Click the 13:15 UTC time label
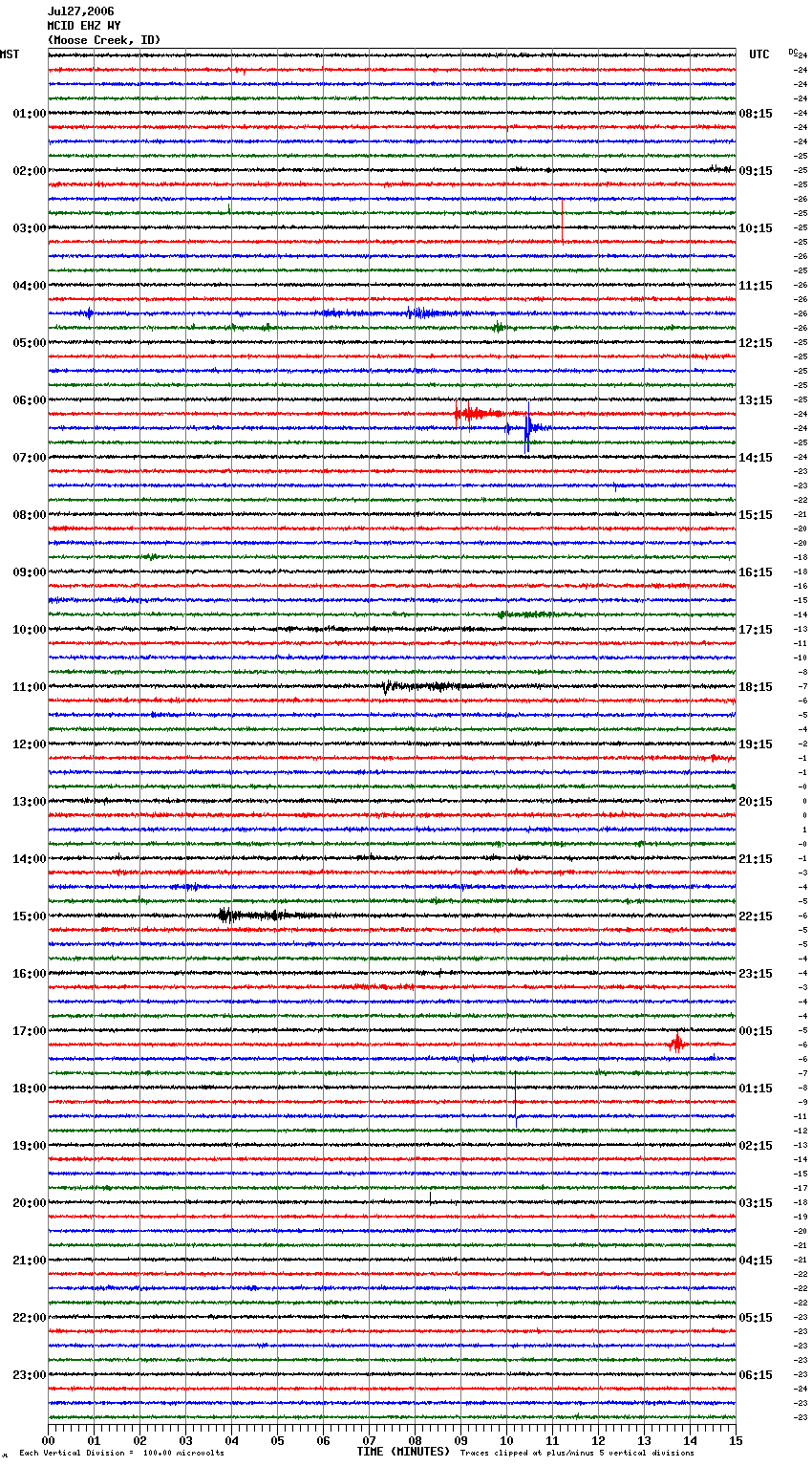Viewport: 812px width, 1466px height. point(756,400)
